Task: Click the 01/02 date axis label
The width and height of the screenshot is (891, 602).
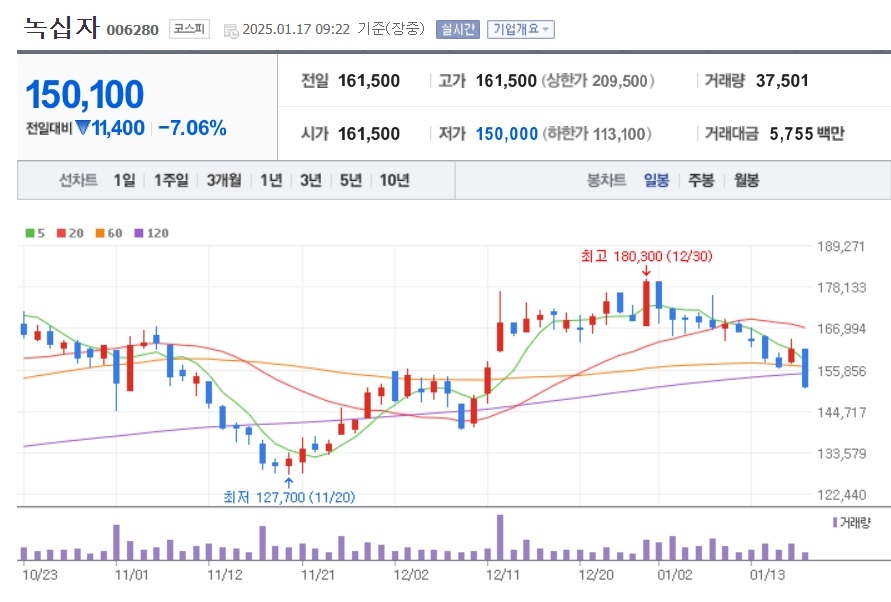Action: click(x=675, y=575)
